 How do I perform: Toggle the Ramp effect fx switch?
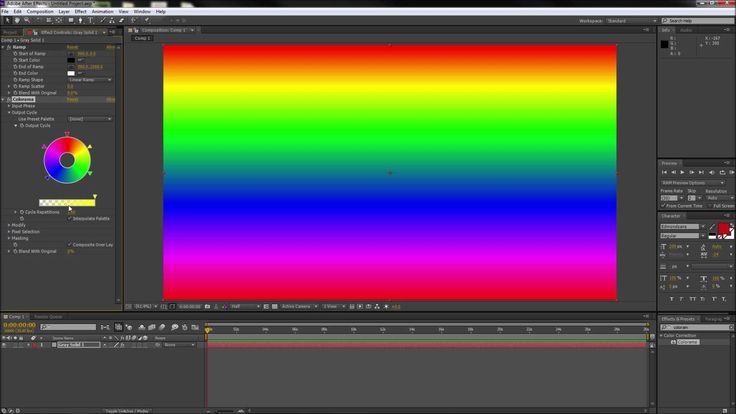pos(9,47)
